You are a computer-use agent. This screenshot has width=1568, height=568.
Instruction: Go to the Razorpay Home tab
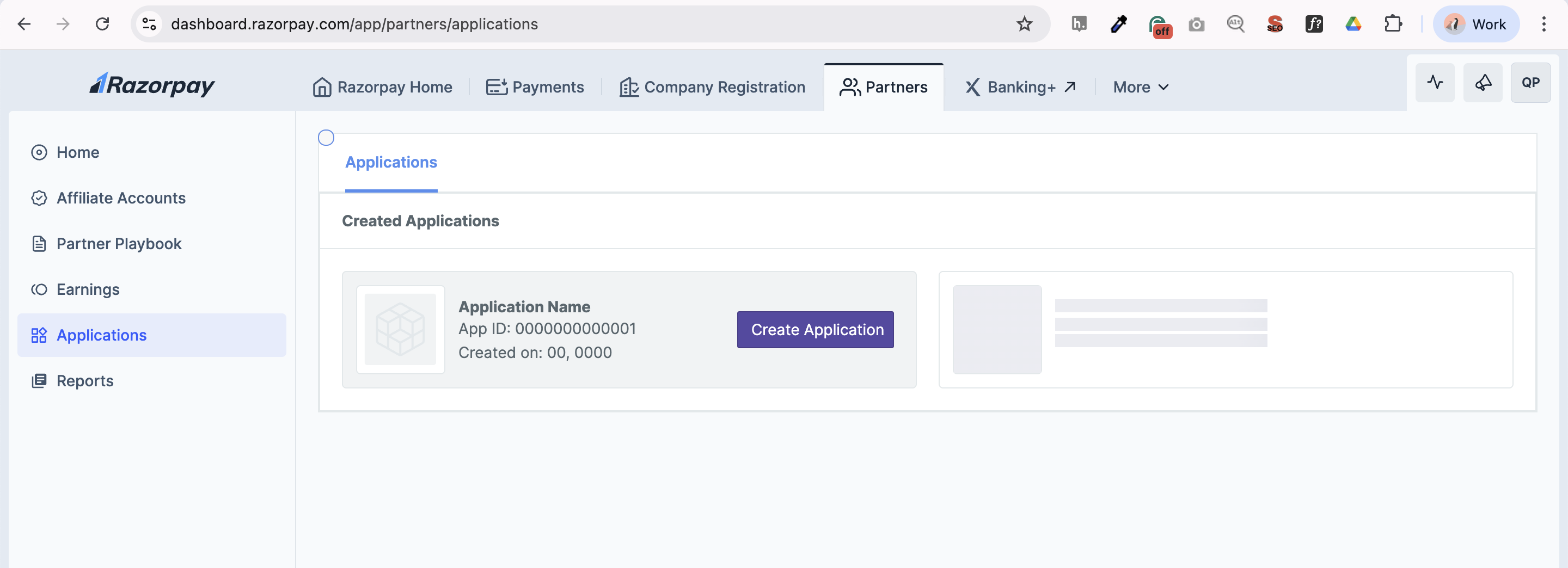(x=382, y=87)
